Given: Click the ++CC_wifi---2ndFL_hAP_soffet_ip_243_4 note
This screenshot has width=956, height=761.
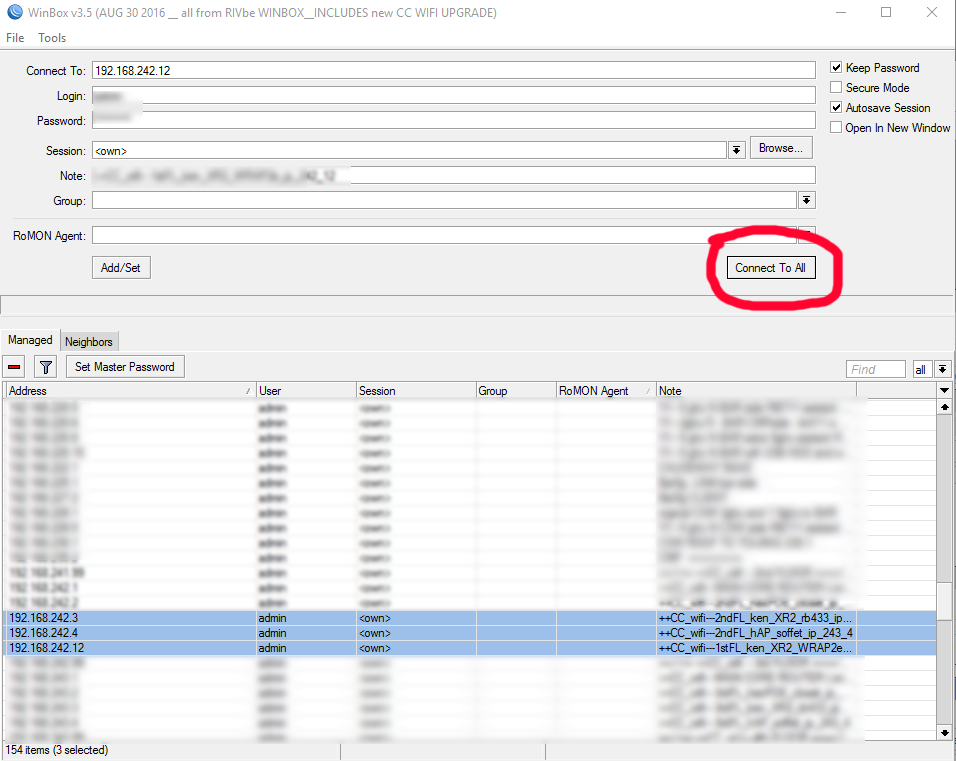Looking at the screenshot, I should (756, 633).
